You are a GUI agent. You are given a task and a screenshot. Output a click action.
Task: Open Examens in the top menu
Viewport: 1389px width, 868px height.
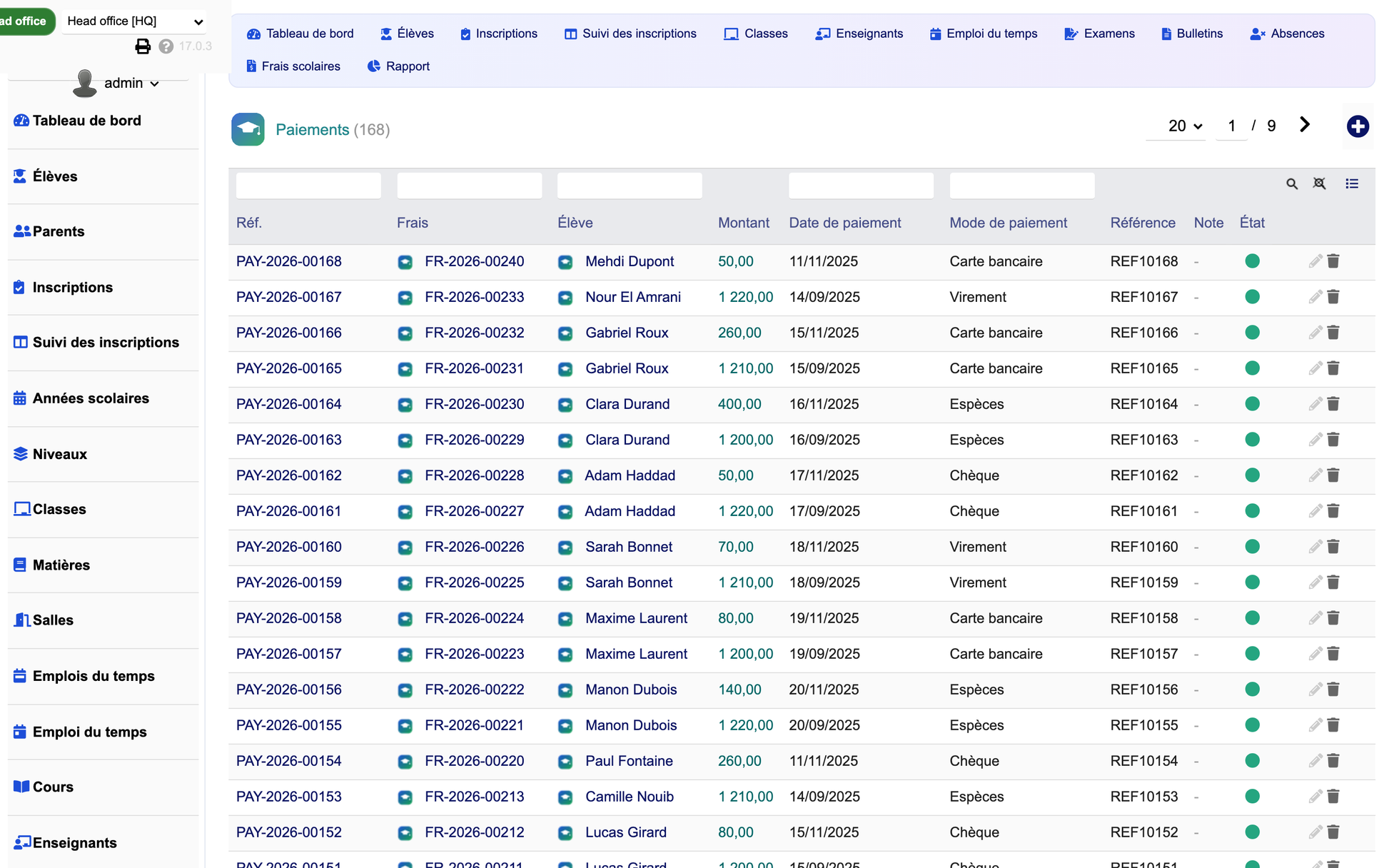[1099, 34]
